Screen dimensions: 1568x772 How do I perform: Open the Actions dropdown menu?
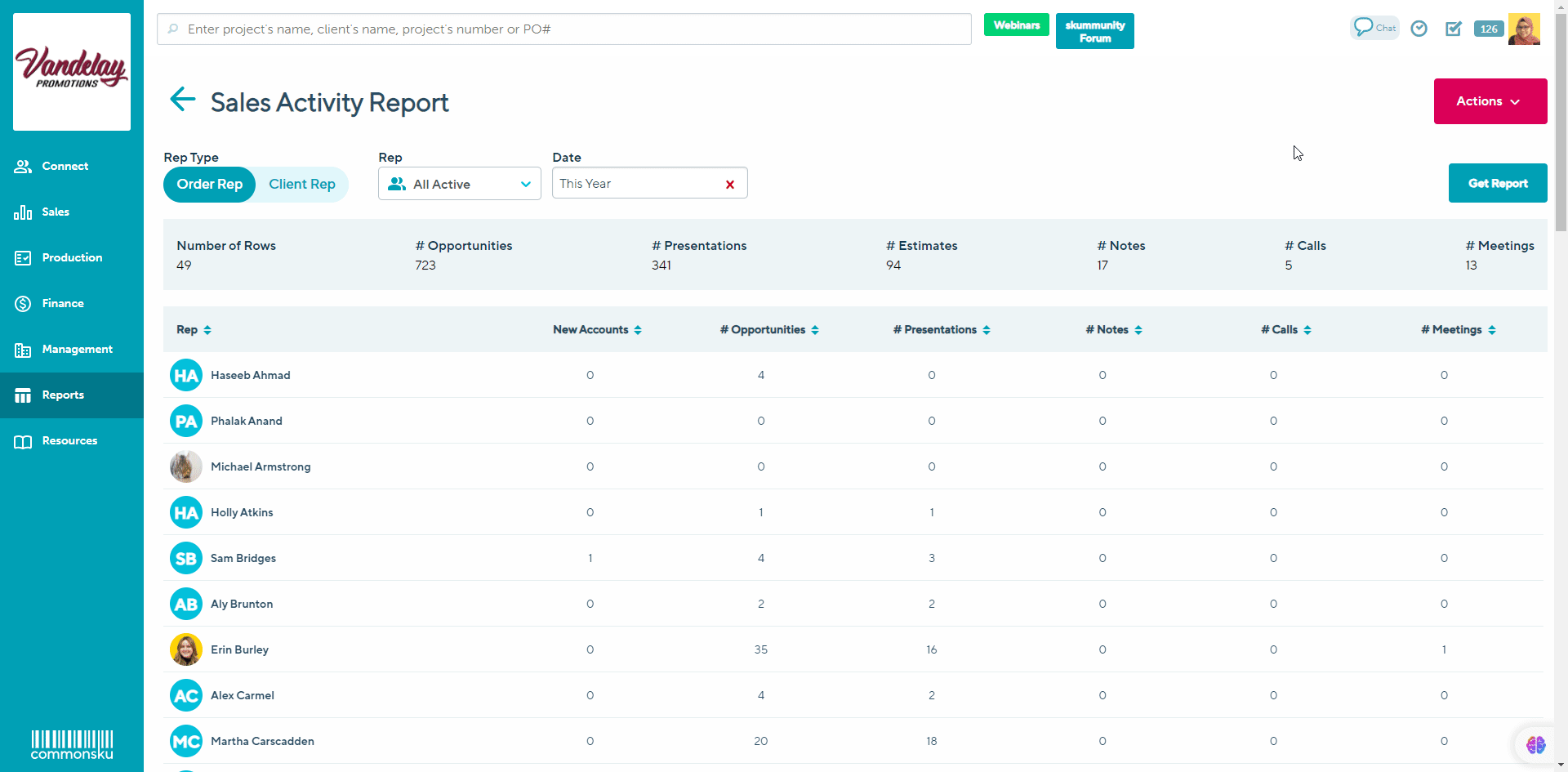pyautogui.click(x=1490, y=101)
